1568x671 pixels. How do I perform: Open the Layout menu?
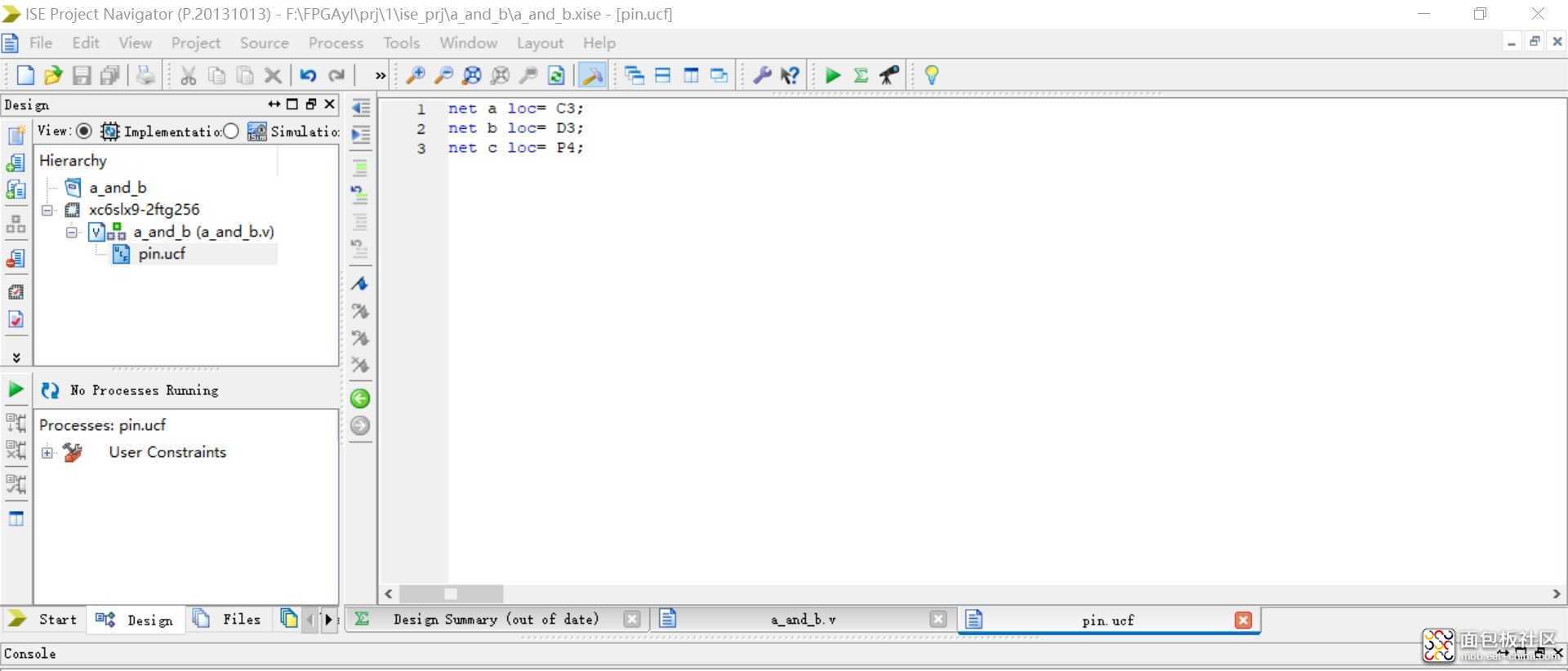point(540,42)
